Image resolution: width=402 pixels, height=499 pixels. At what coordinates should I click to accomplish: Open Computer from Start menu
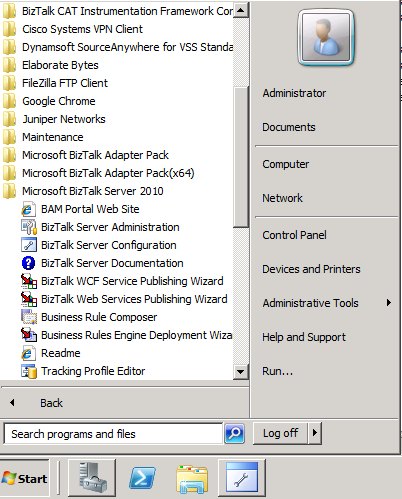coord(285,164)
